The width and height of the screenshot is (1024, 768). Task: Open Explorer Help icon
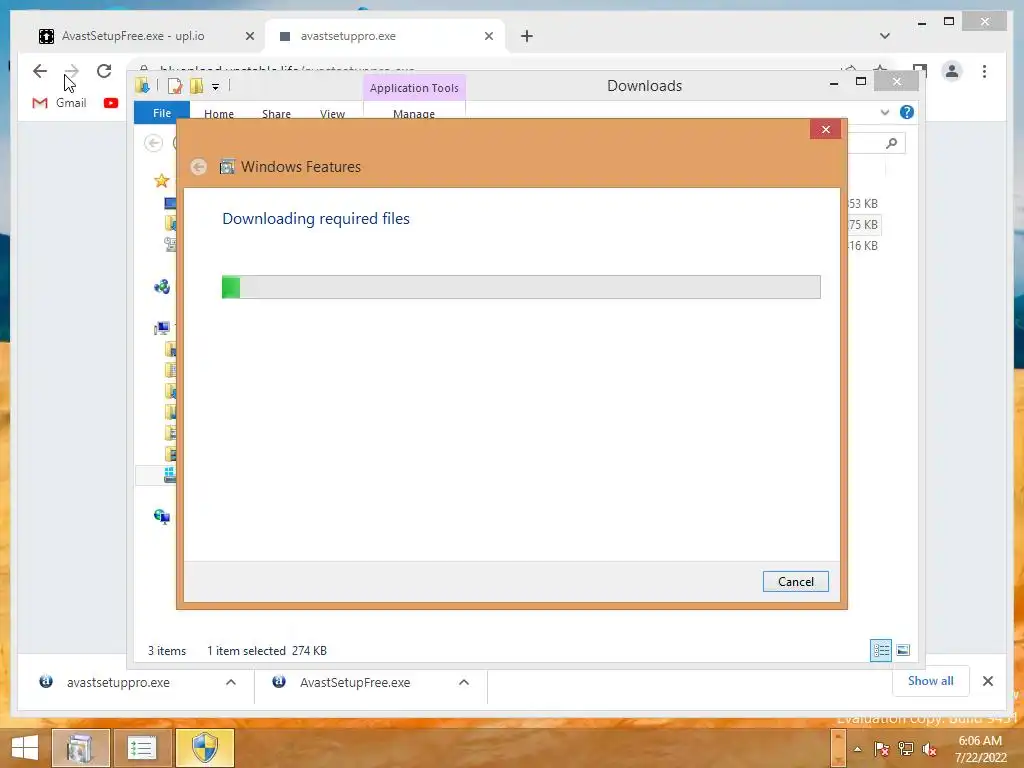pos(906,112)
